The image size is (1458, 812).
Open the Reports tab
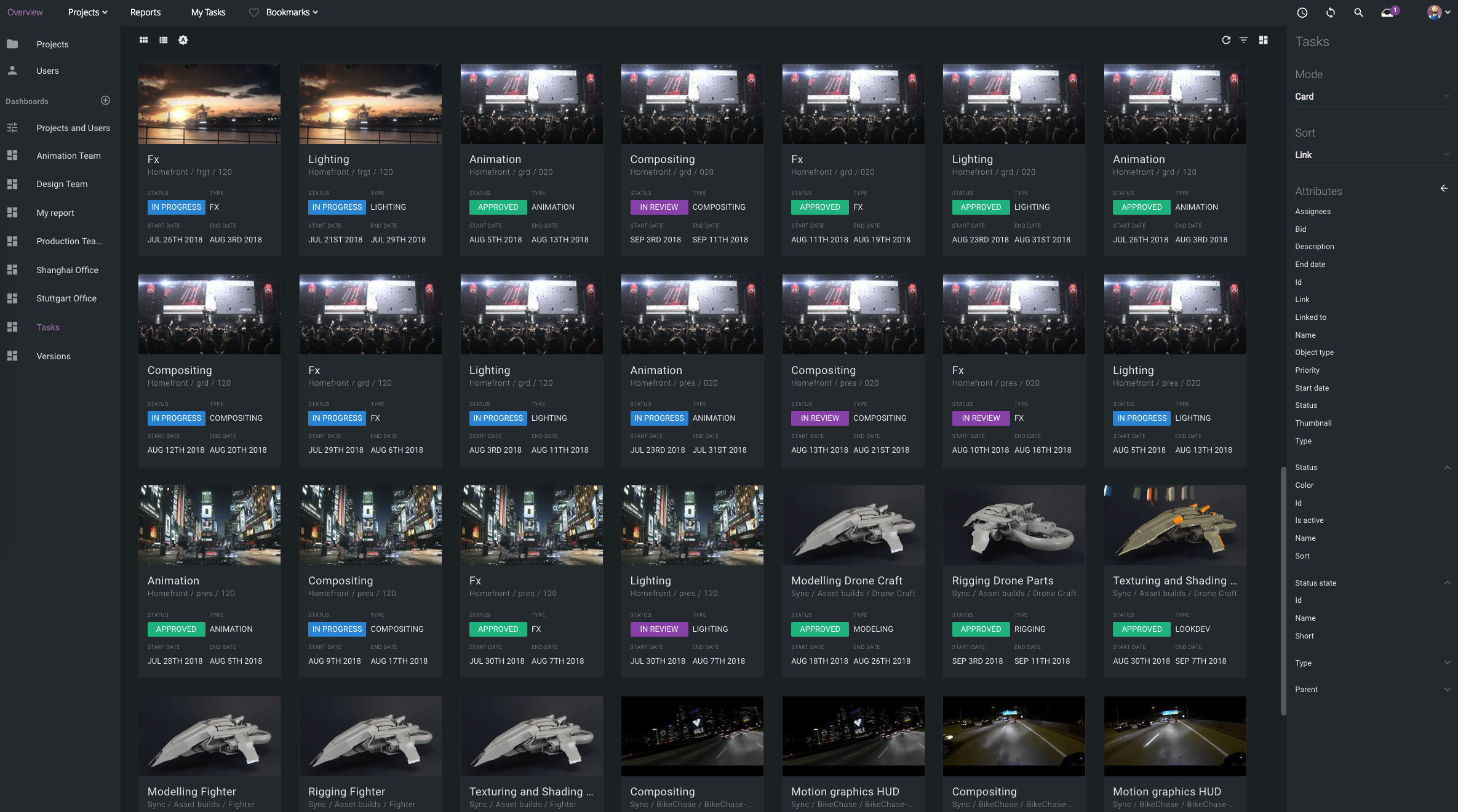145,12
